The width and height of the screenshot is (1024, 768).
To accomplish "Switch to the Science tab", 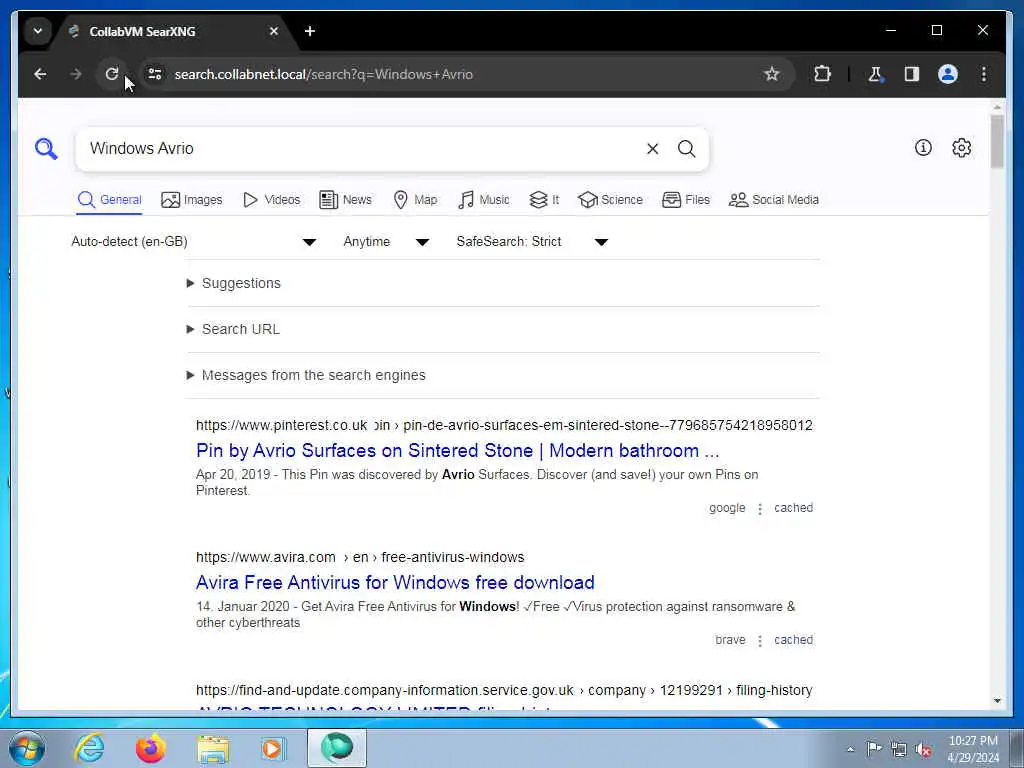I will [611, 200].
